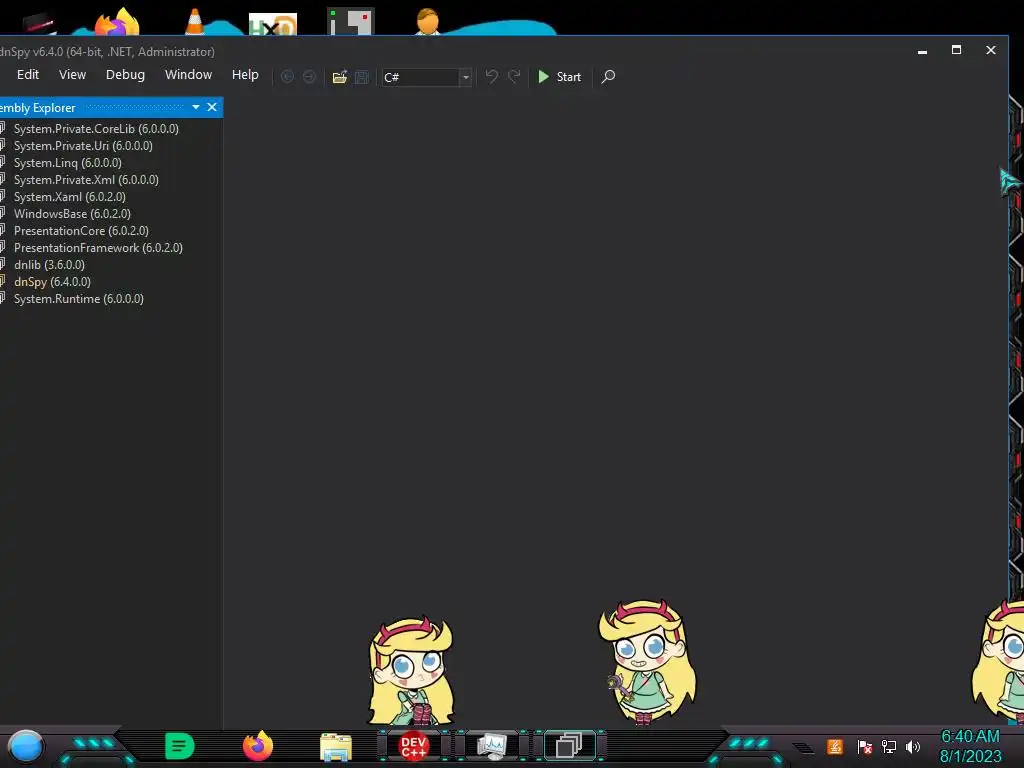
Task: Select dnlib (3.6.0.0) assembly
Action: [x=49, y=264]
